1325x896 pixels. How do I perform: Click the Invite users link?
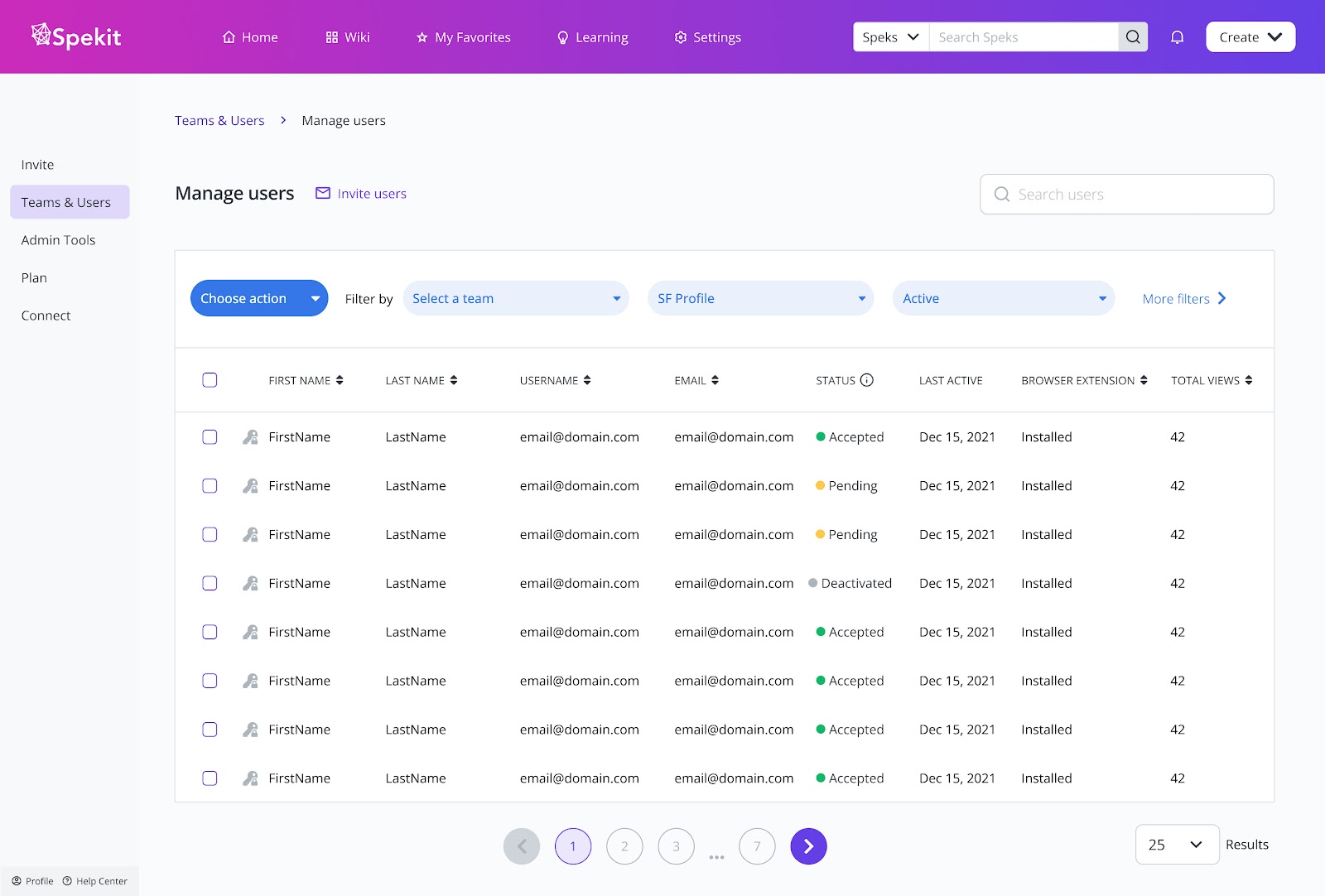[372, 194]
